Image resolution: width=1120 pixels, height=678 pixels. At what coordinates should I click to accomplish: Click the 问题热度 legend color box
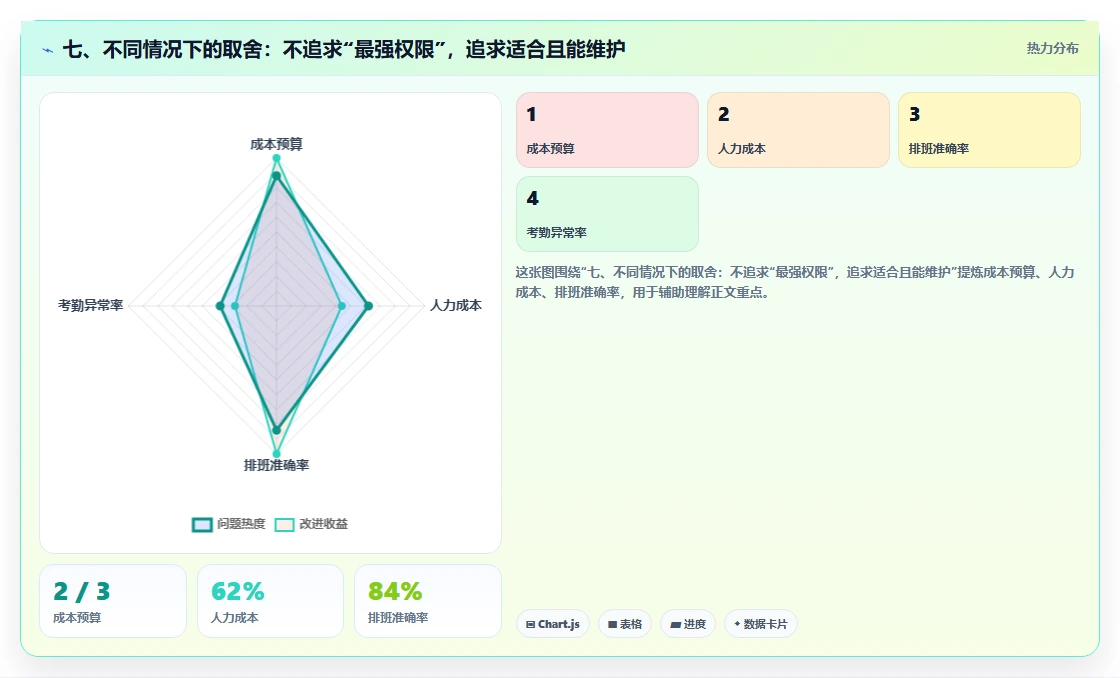click(202, 524)
